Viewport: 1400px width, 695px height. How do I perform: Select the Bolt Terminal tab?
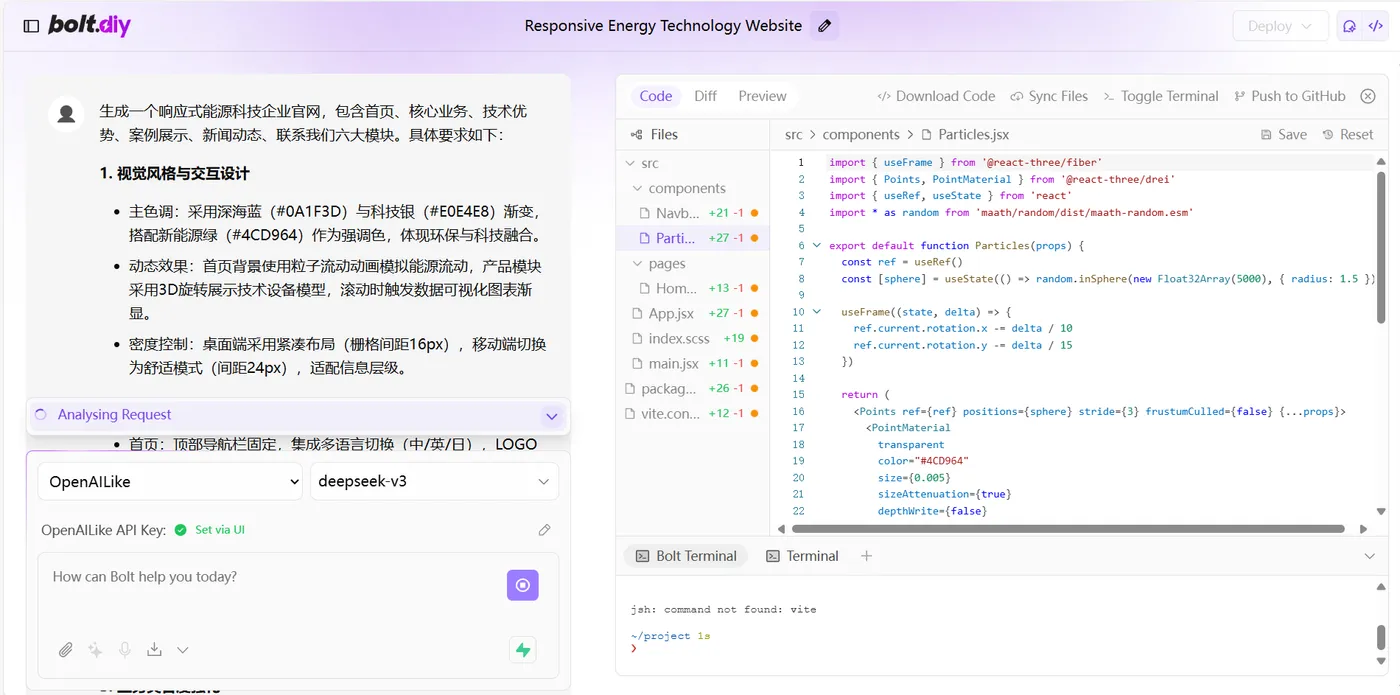point(686,556)
